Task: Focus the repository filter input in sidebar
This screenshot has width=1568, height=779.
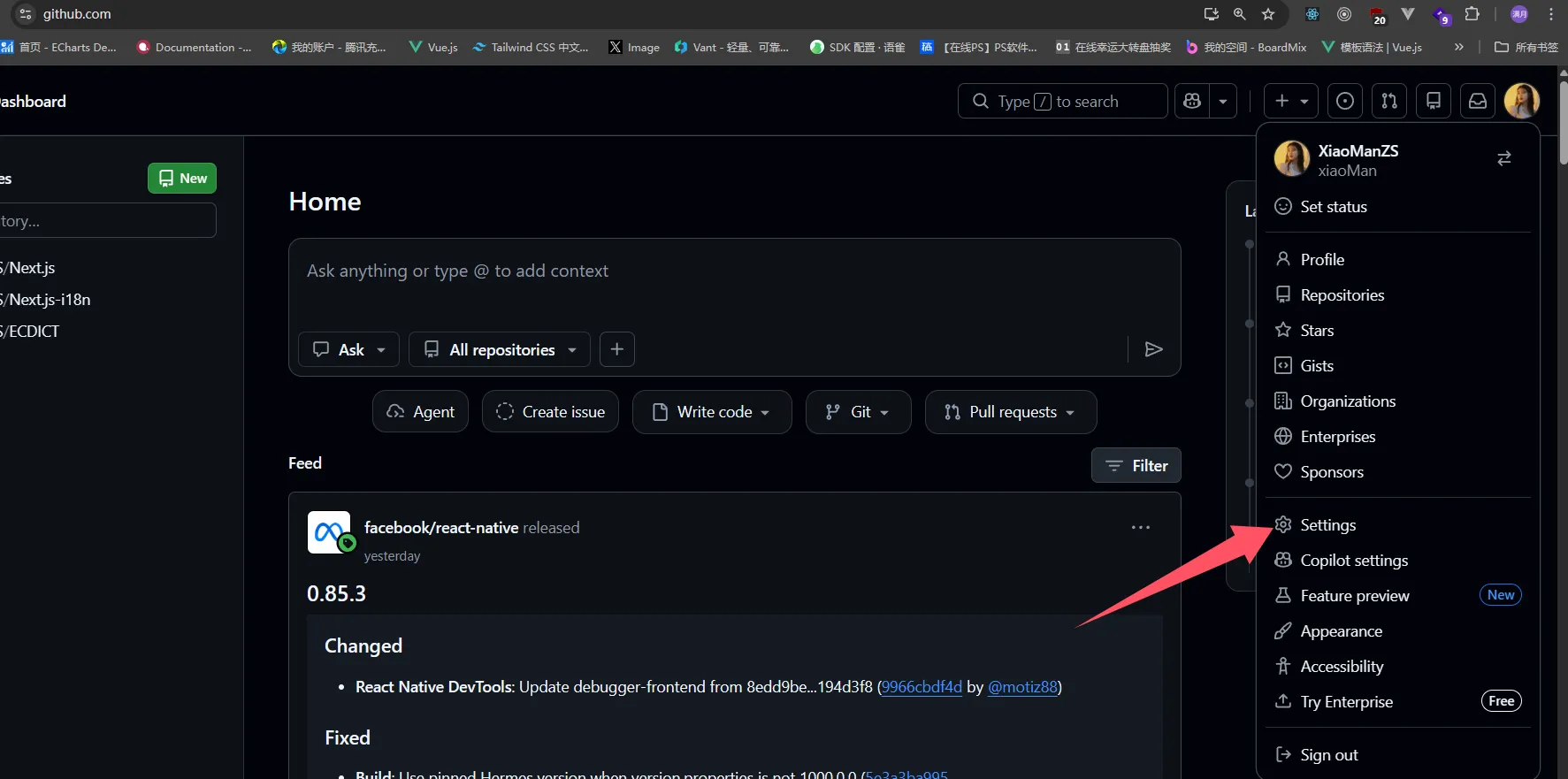Action: [106, 220]
